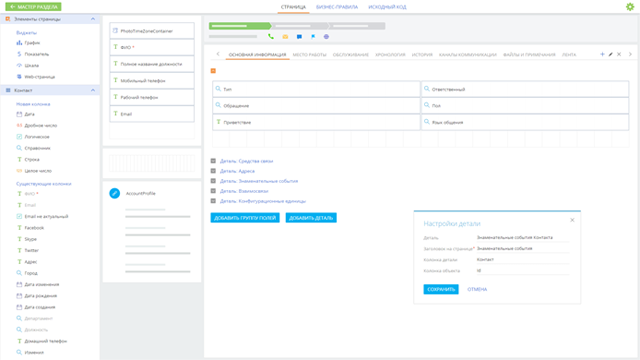Click ДОБАВИТЬ ДЕТАЛЬ button
The width and height of the screenshot is (640, 360).
coord(311,218)
